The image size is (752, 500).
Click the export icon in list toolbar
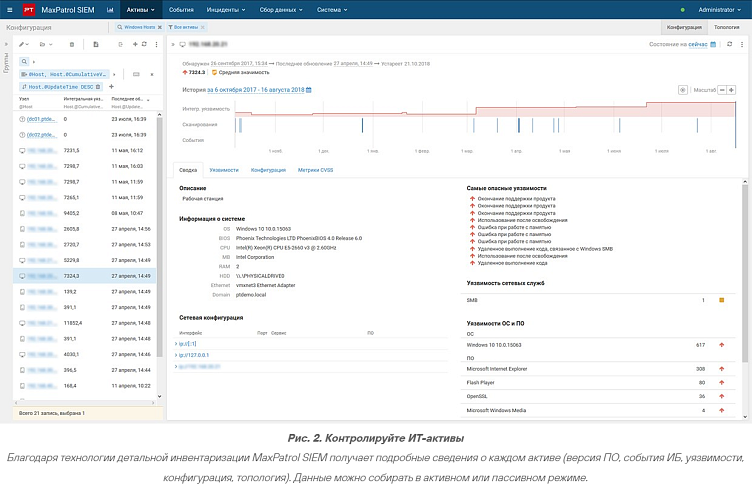(120, 44)
